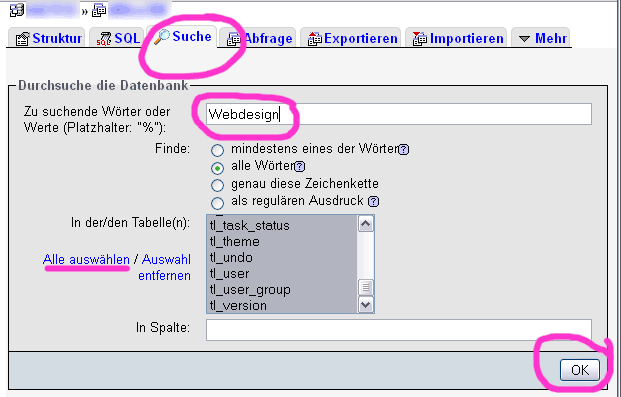This screenshot has width=621, height=397.
Task: Focus the search words input field
Action: 399,114
